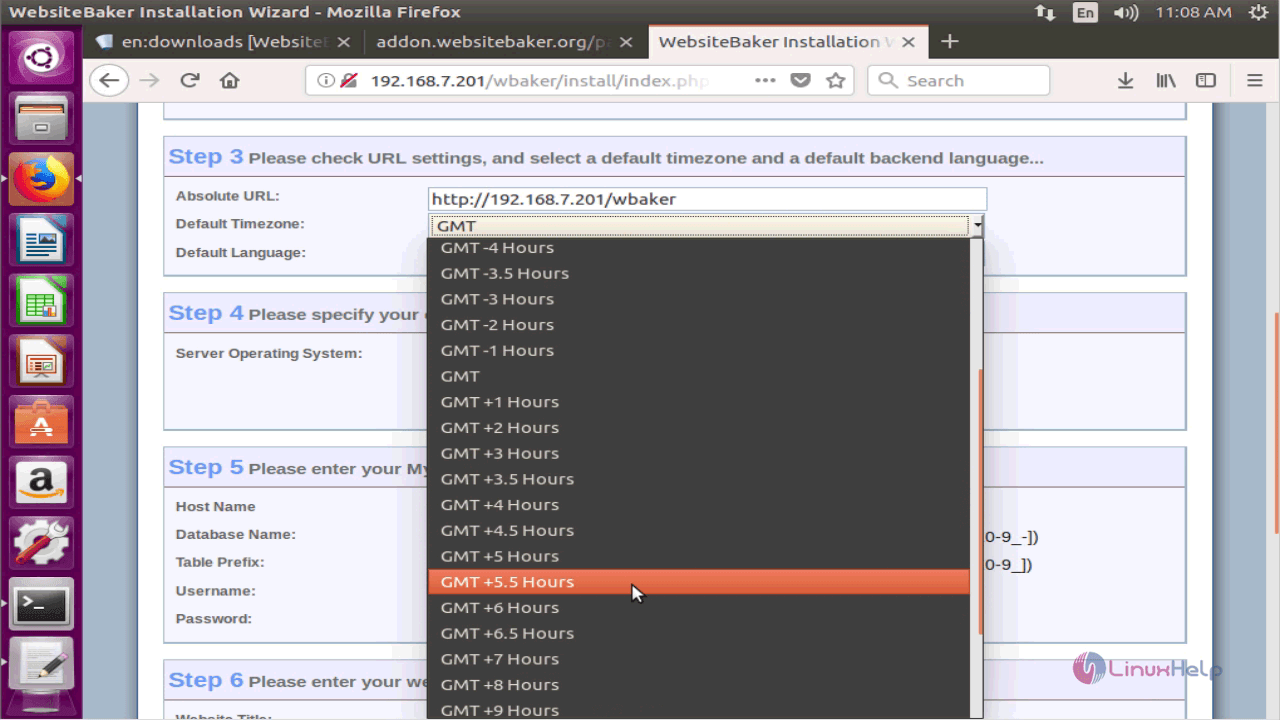Viewport: 1280px width, 720px height.
Task: Open keyboard language En indicator
Action: click(1085, 12)
